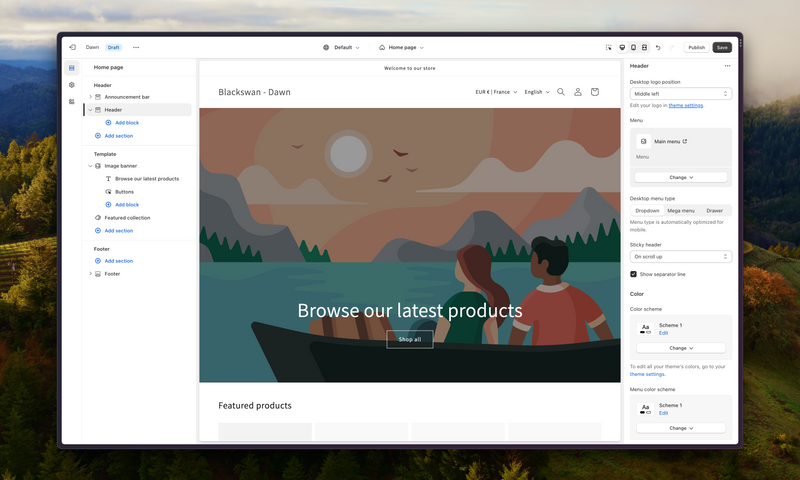
Task: Click Add section in Footer group
Action: [114, 261]
